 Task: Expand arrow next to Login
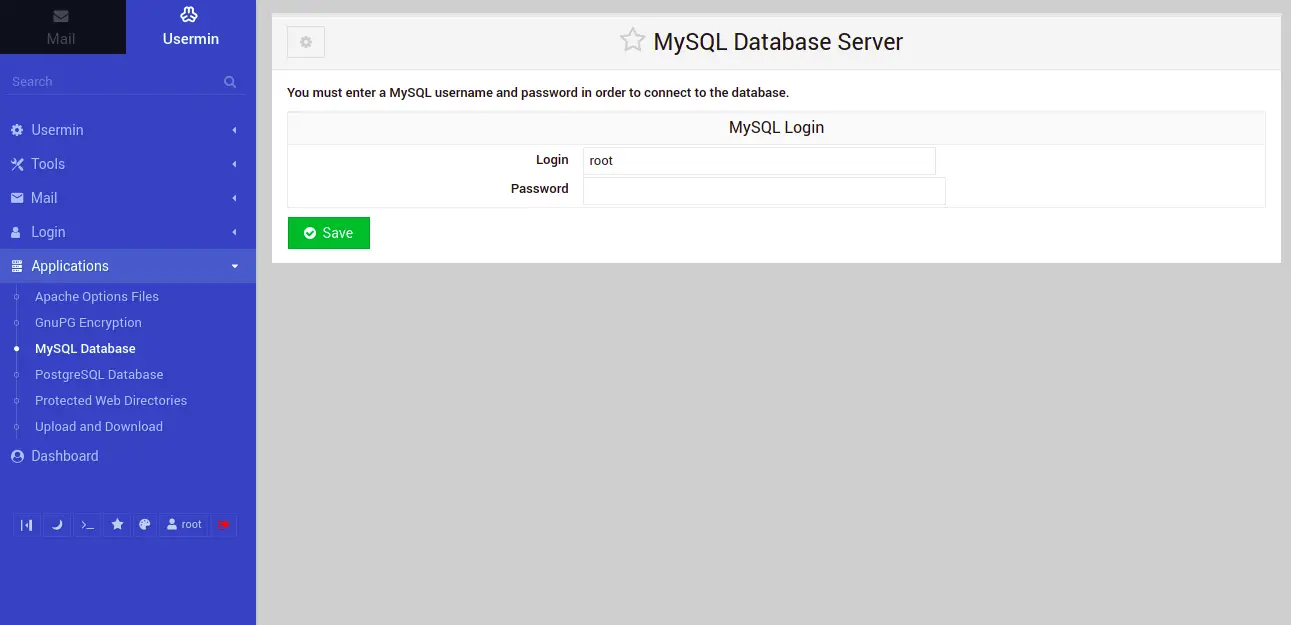point(235,232)
